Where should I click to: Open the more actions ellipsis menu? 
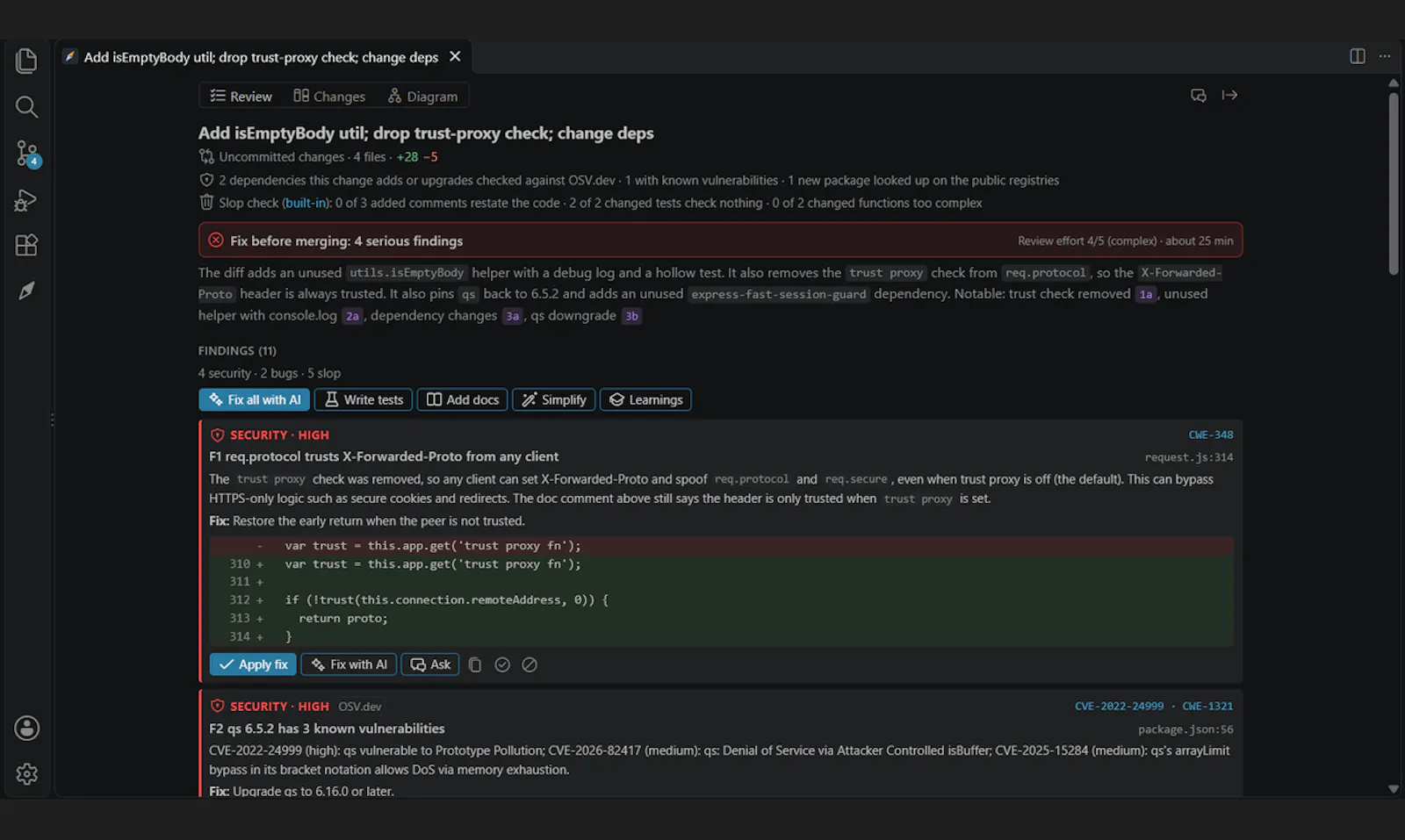tap(1385, 56)
